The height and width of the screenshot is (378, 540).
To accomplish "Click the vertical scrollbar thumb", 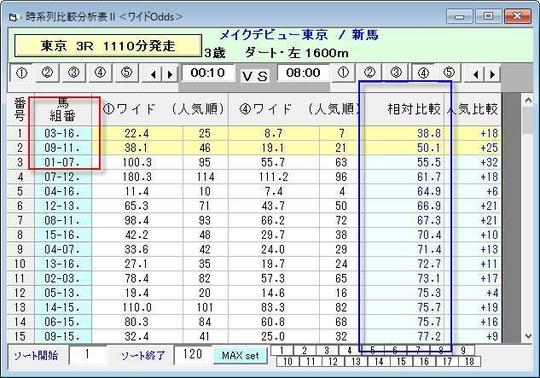I will (528, 120).
